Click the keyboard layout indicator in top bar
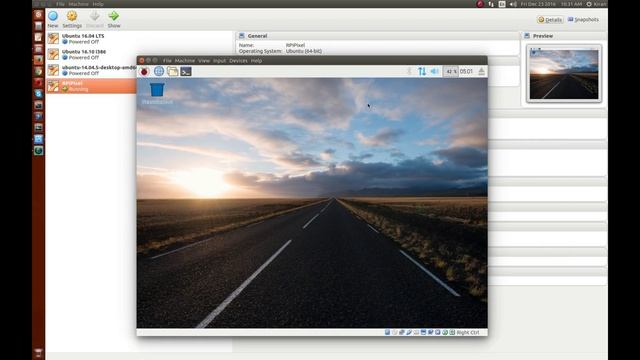Image resolution: width=640 pixels, height=360 pixels. pyautogui.click(x=502, y=4)
